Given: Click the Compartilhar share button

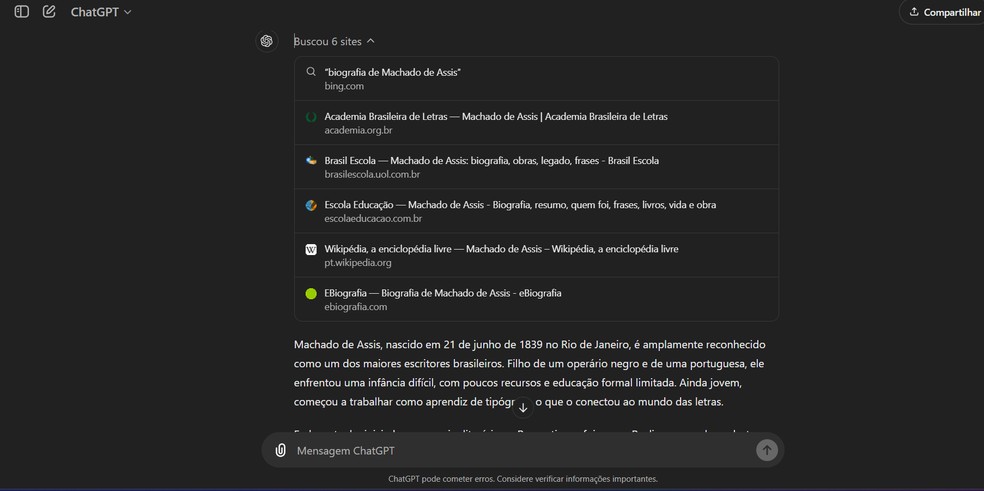Looking at the screenshot, I should (x=945, y=12).
